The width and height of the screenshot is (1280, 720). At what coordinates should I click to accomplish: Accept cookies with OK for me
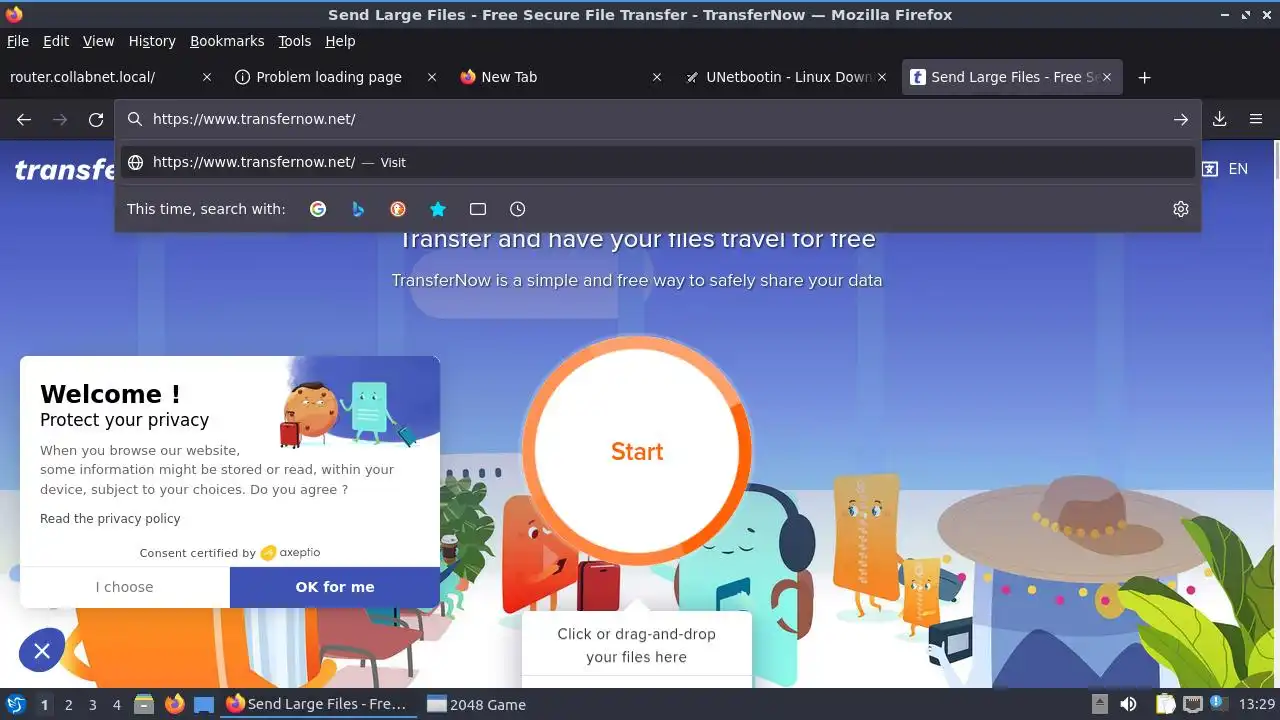tap(335, 587)
